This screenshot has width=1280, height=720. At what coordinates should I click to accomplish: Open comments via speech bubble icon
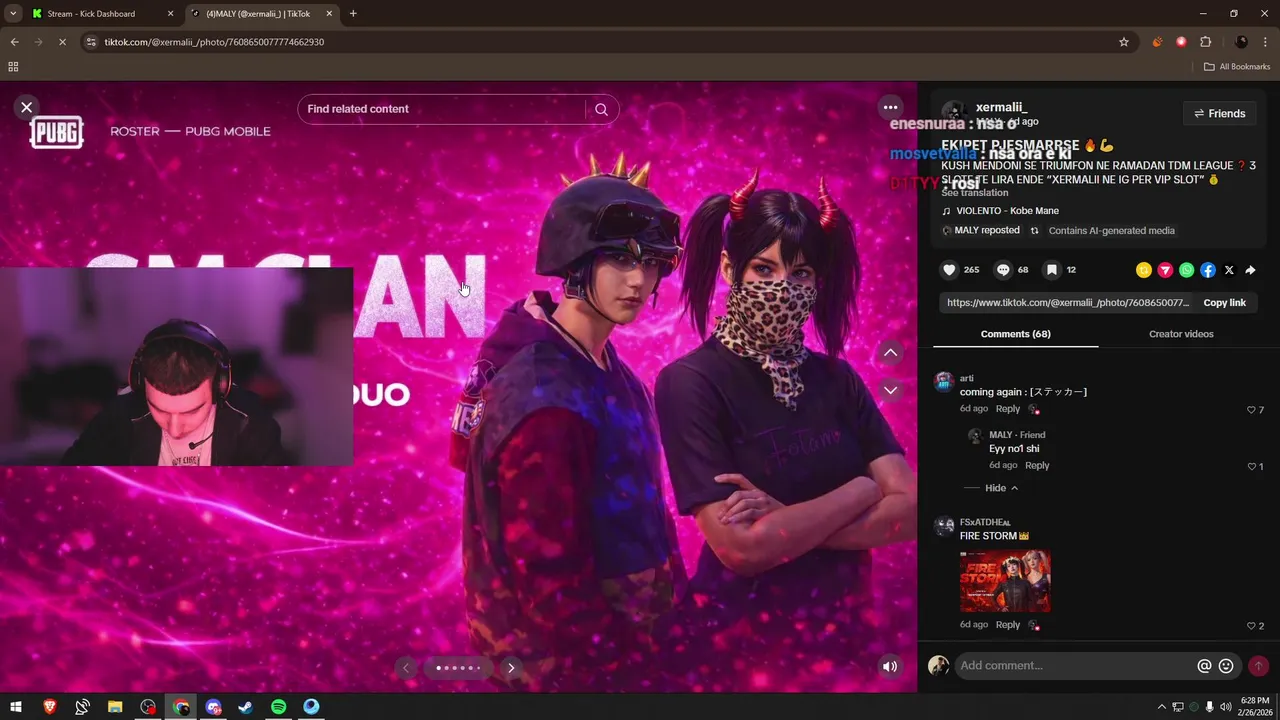point(1003,270)
